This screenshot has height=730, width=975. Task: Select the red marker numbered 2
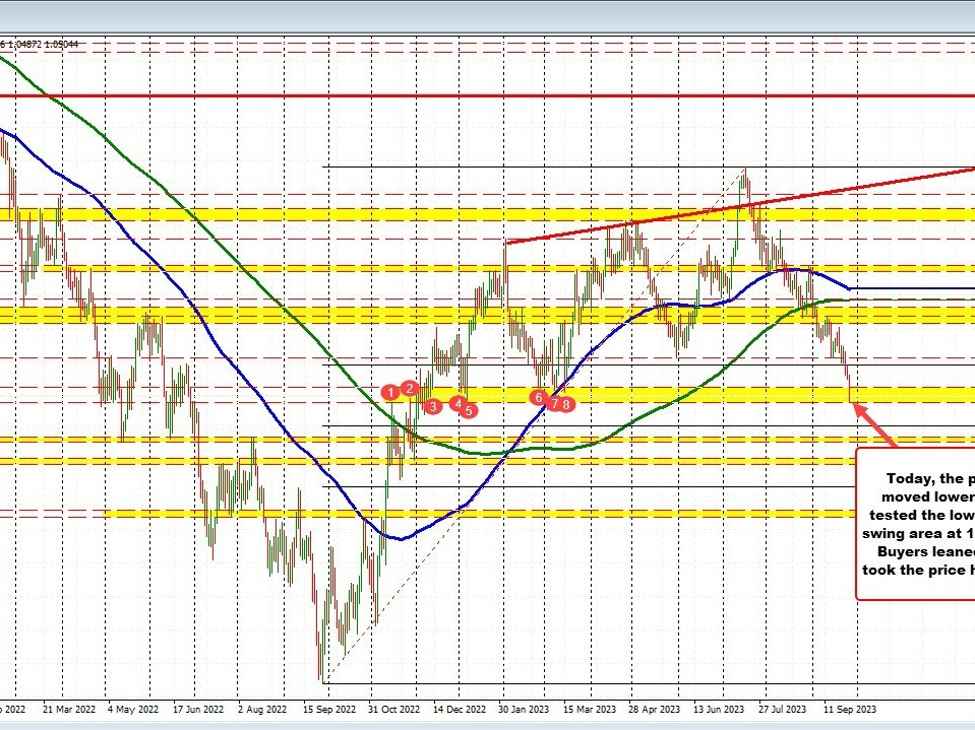[x=409, y=388]
